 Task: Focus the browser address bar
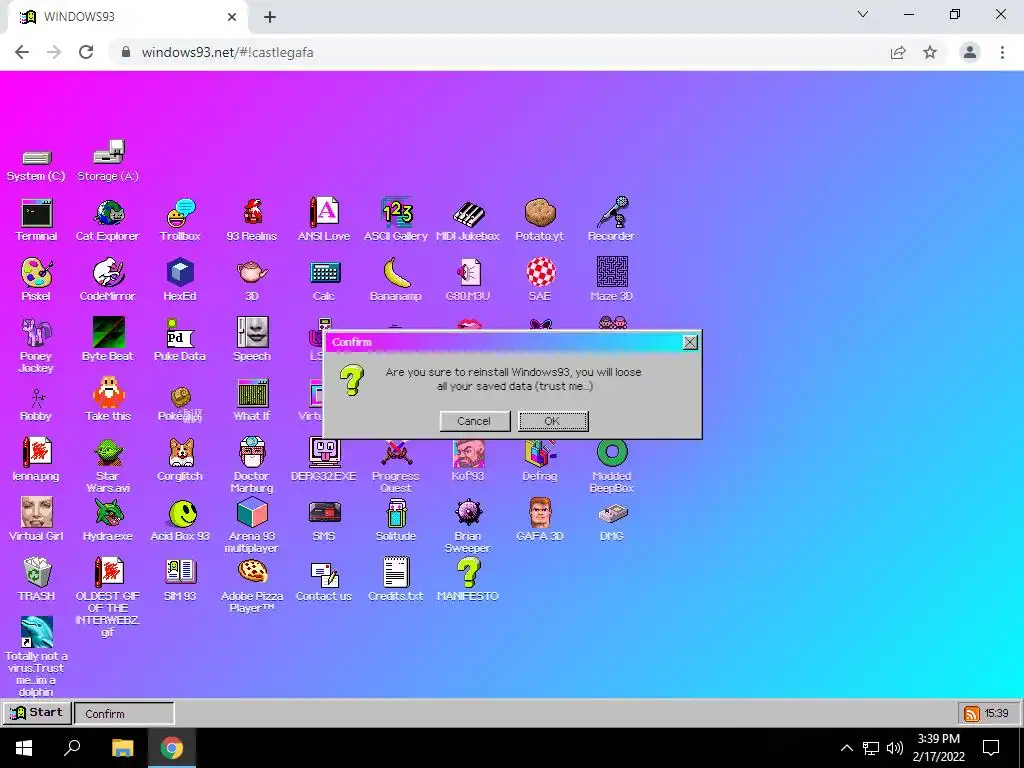[499, 52]
